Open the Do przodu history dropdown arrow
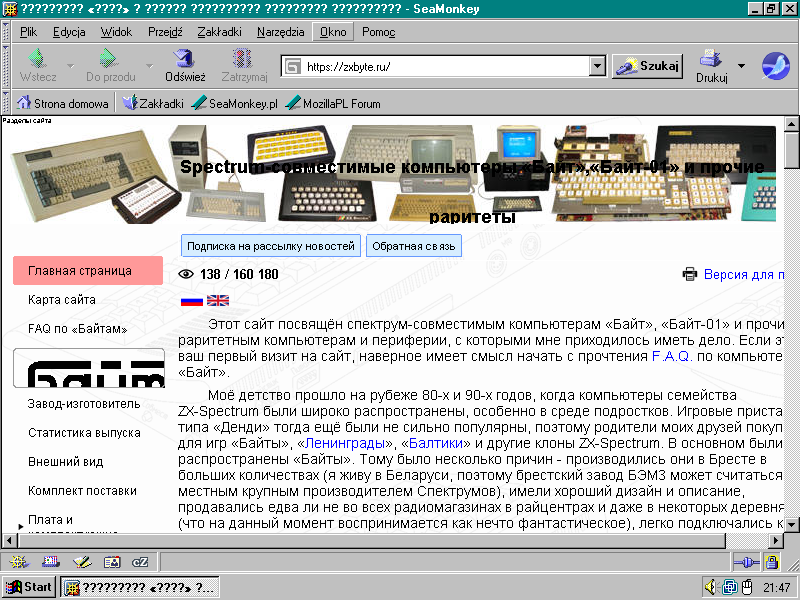800x600 pixels. 149,66
